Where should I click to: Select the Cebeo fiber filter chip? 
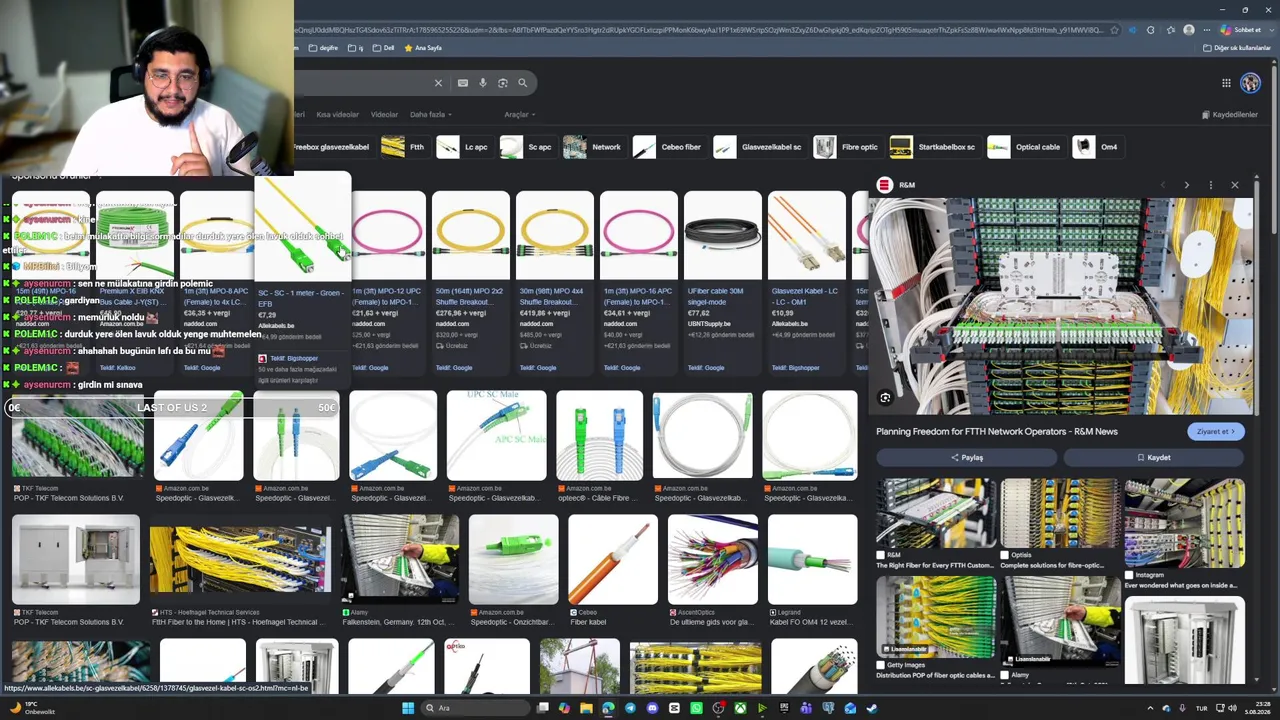click(669, 147)
